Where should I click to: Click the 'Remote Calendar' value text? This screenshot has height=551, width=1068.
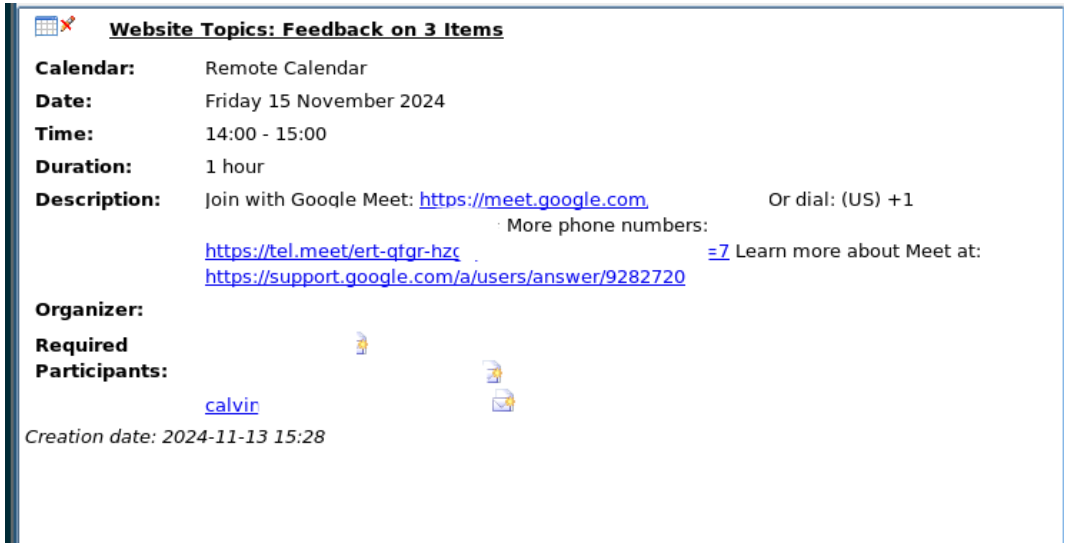point(285,69)
